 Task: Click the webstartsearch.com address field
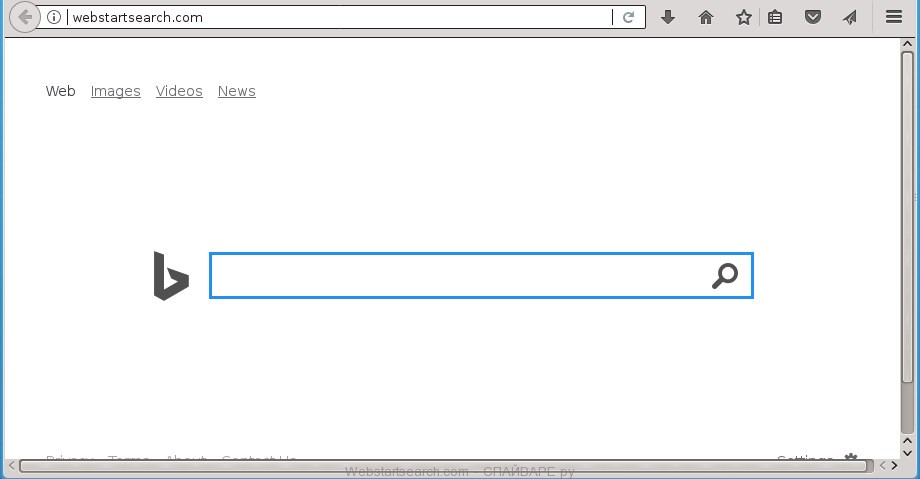tap(340, 18)
